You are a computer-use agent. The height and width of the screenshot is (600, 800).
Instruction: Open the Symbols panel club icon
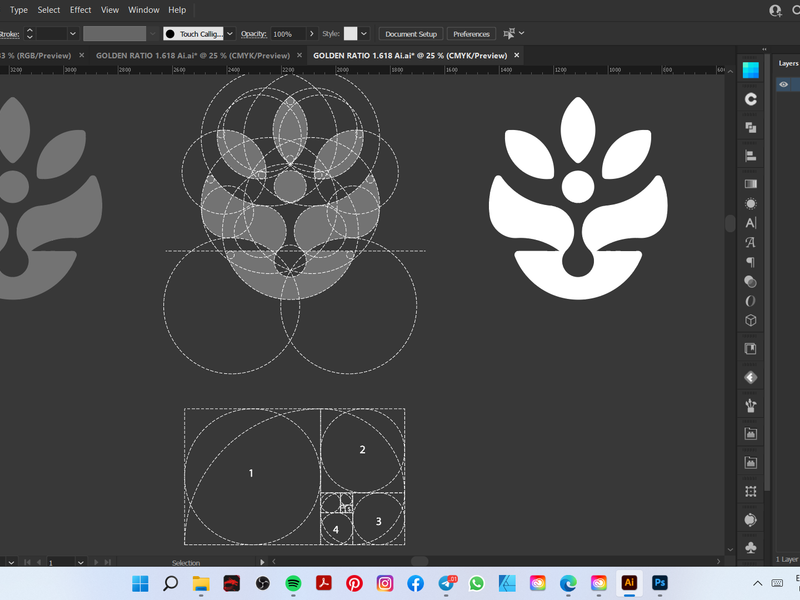tap(750, 547)
